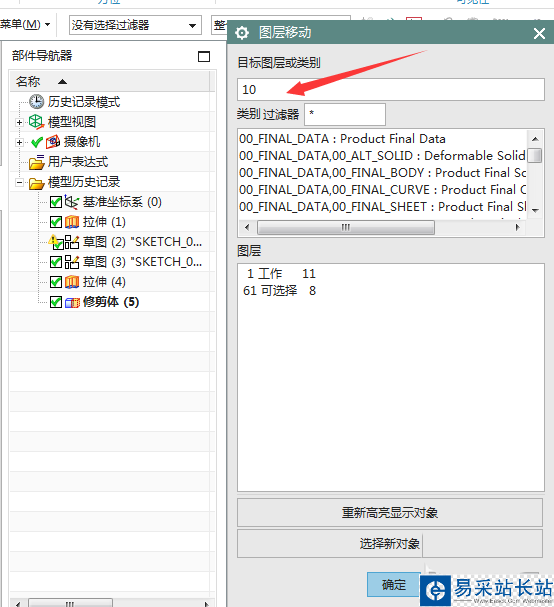554x607 pixels.
Task: Toggle the 拉伸 (1) checkbox
Action: pos(56,222)
